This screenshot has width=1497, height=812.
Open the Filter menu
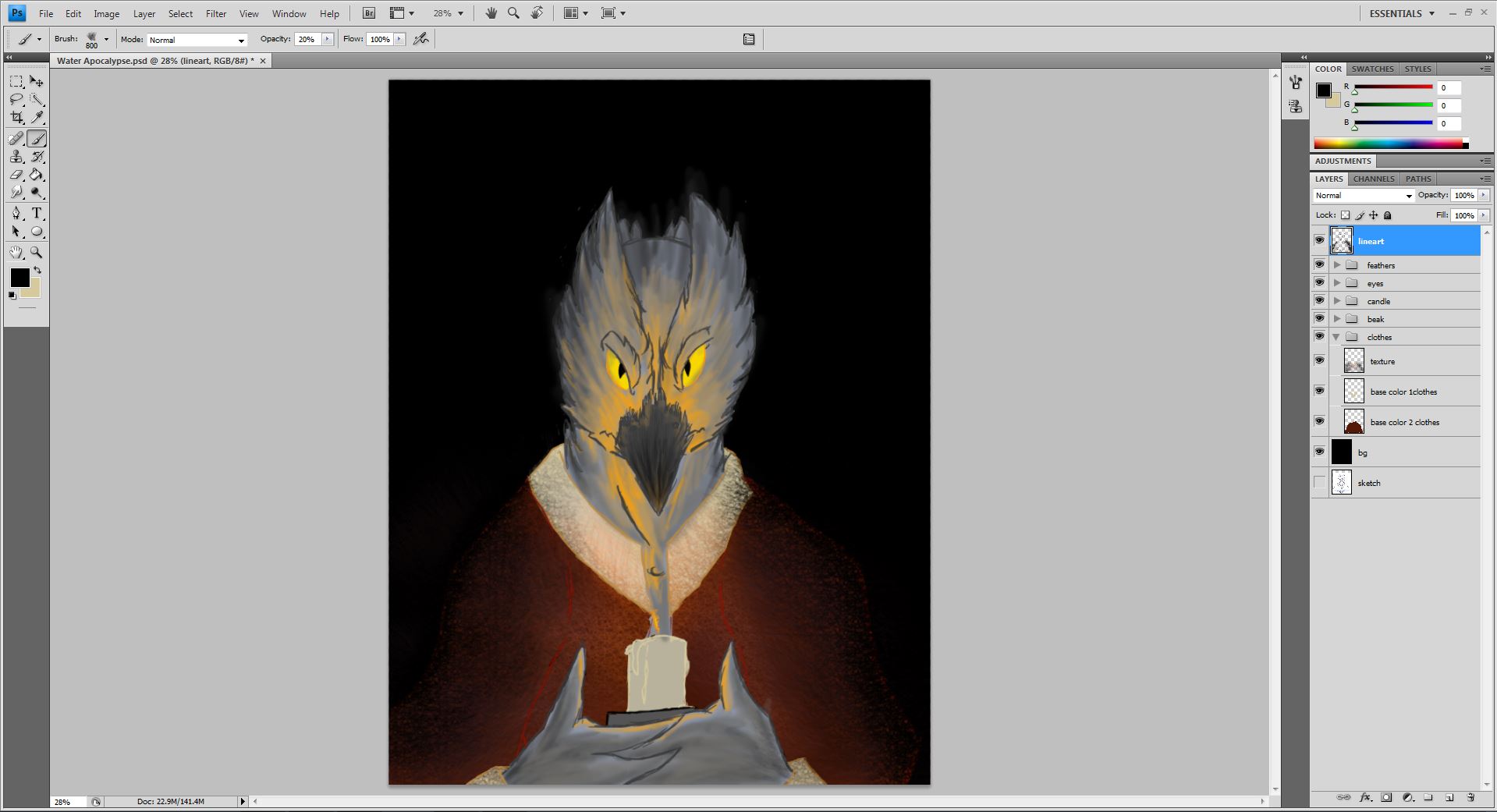216,13
